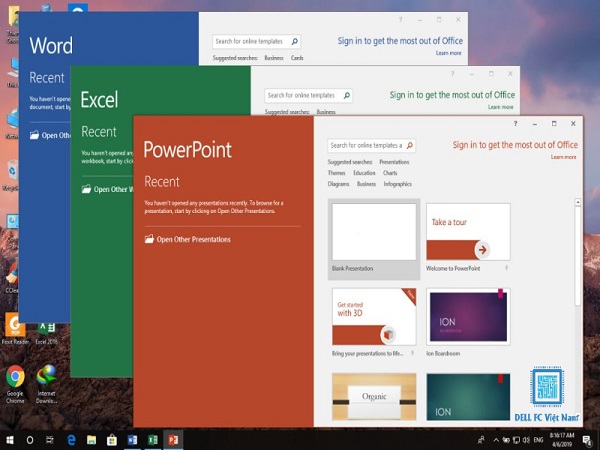600x450 pixels.
Task: Choose the Presentations suggested search
Action: point(394,162)
